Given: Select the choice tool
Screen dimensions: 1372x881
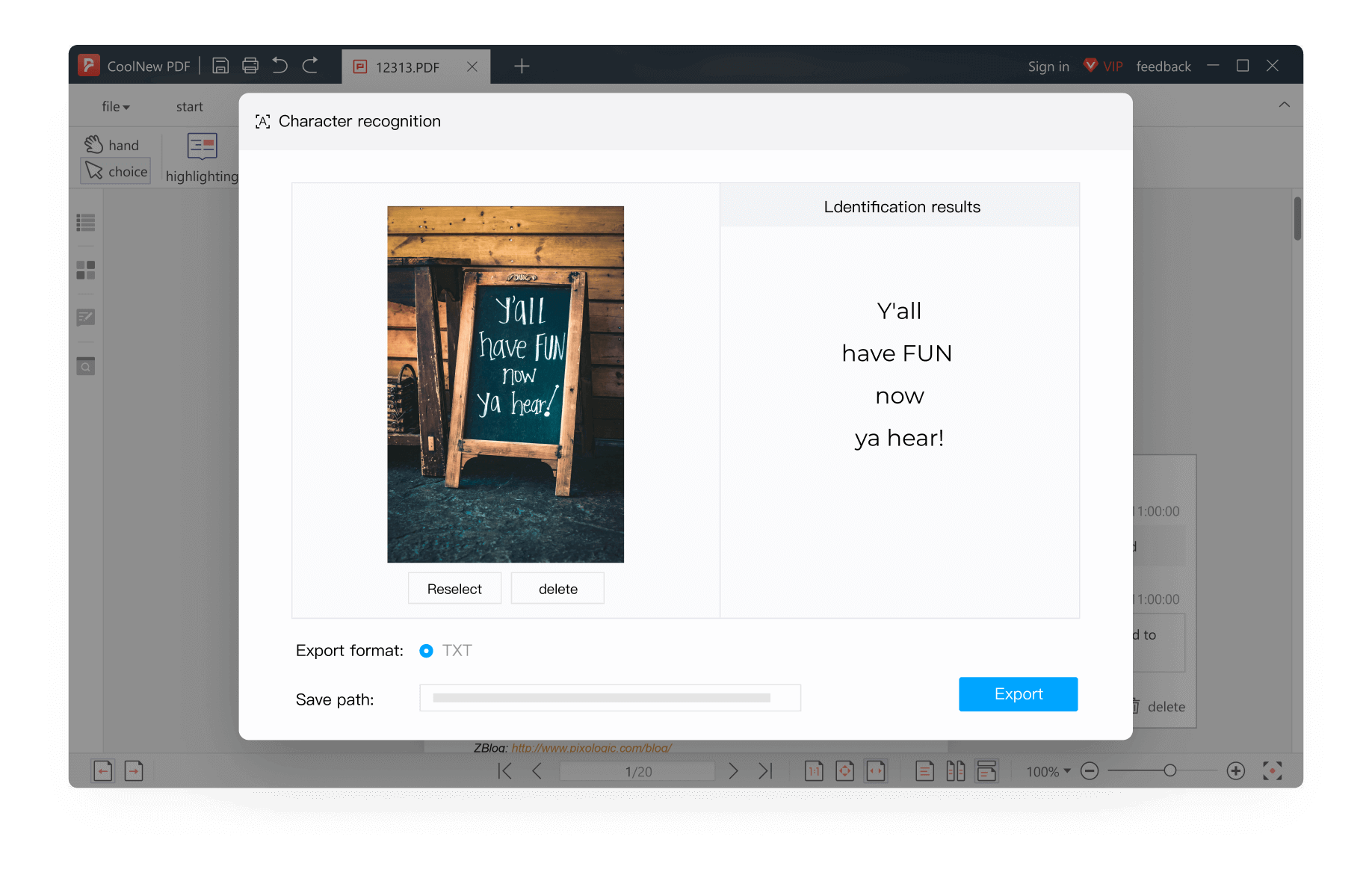Looking at the screenshot, I should (x=114, y=171).
